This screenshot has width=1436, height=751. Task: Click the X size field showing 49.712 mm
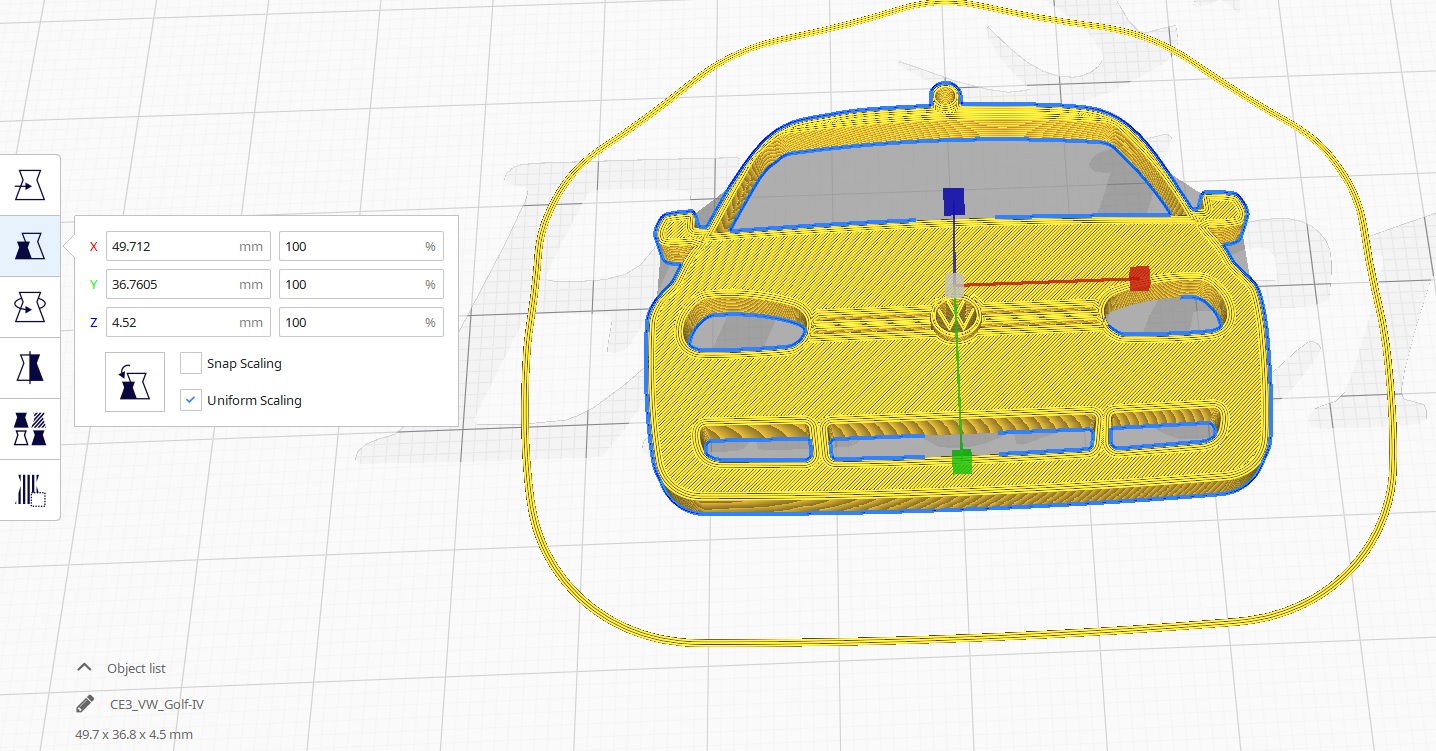[188, 246]
